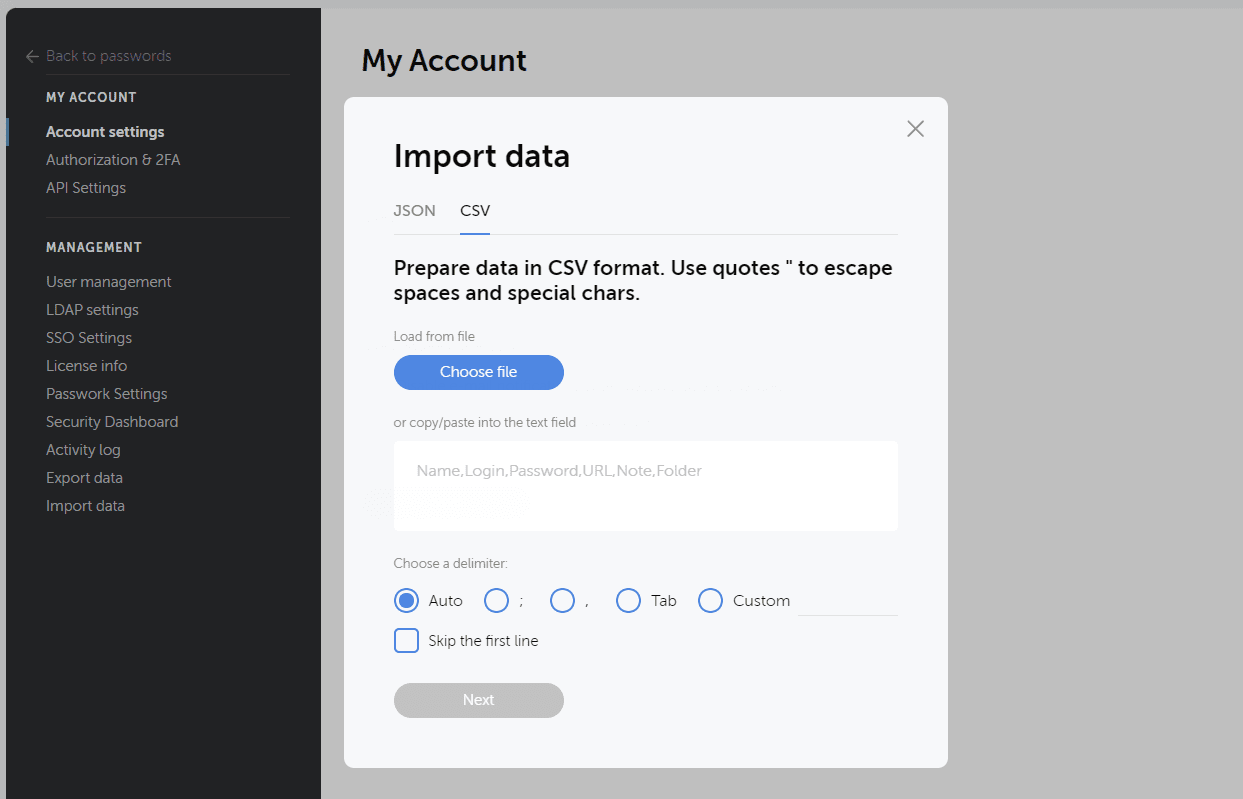The height and width of the screenshot is (799, 1243).
Task: Click the CSV paste text field
Action: [645, 486]
